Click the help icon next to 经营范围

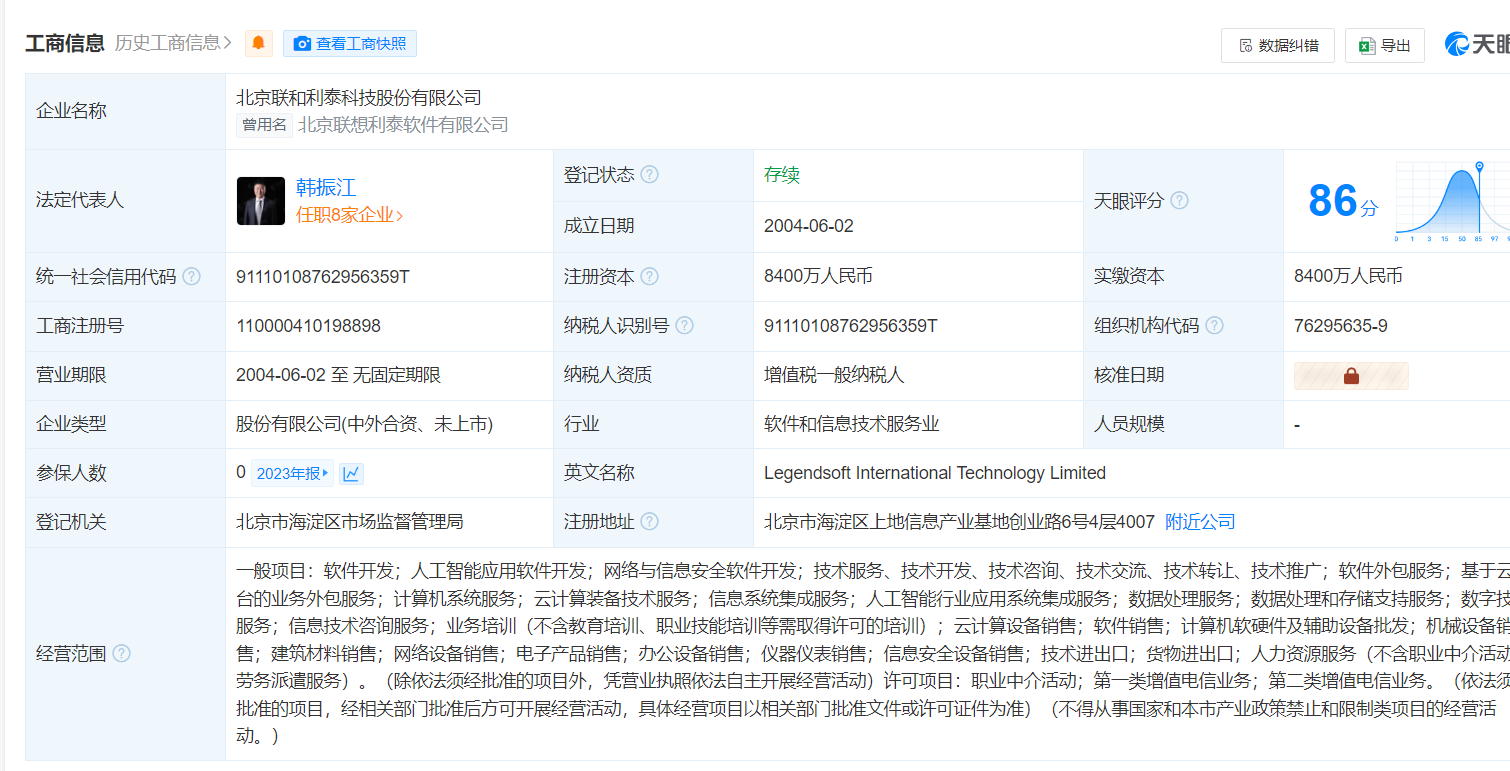point(121,653)
